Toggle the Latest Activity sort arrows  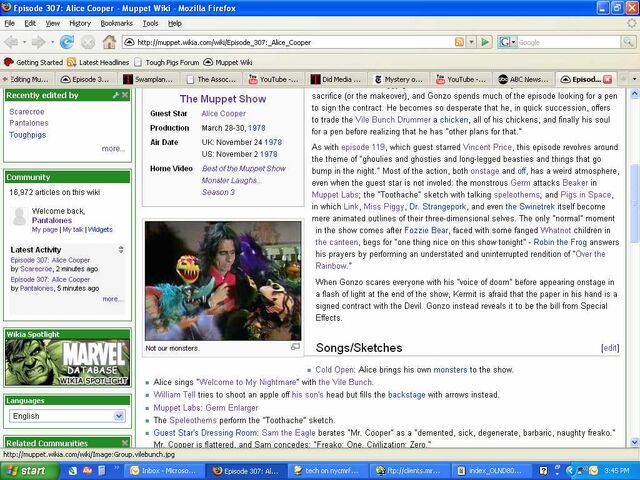click(x=121, y=249)
